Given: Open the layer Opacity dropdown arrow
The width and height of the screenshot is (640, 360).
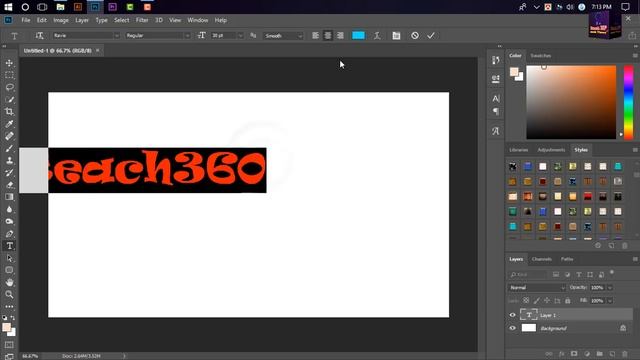Looking at the screenshot, I should click(x=610, y=287).
